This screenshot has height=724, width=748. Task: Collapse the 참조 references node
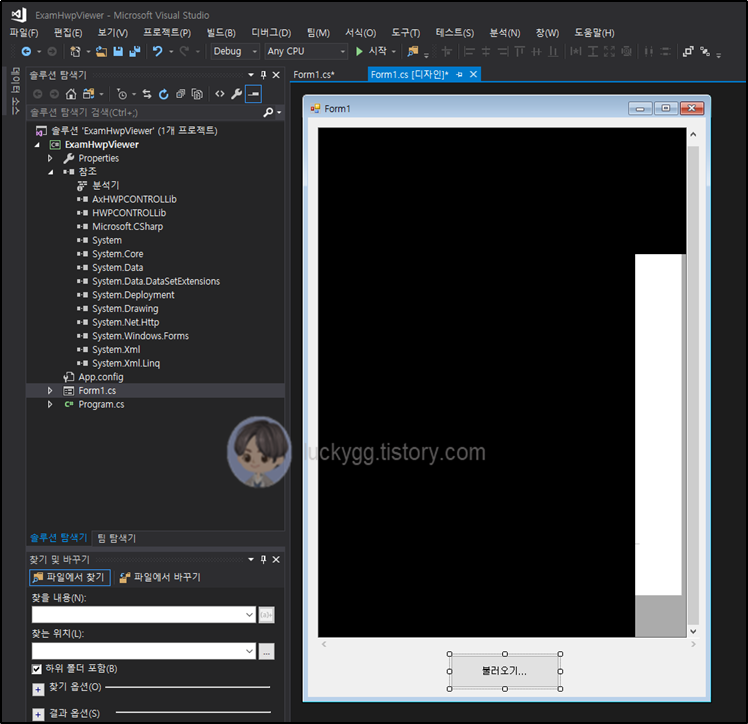(51, 172)
